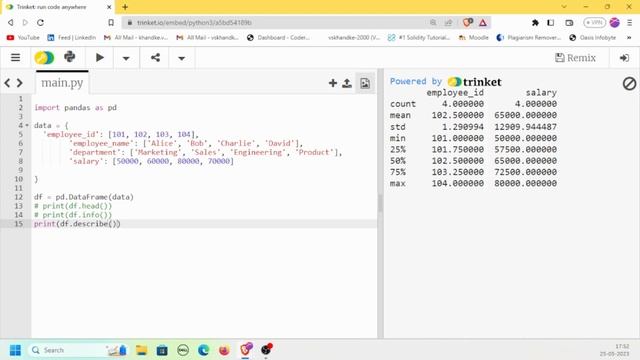Select the Trinket browser tab
640x360 pixels.
point(57,7)
